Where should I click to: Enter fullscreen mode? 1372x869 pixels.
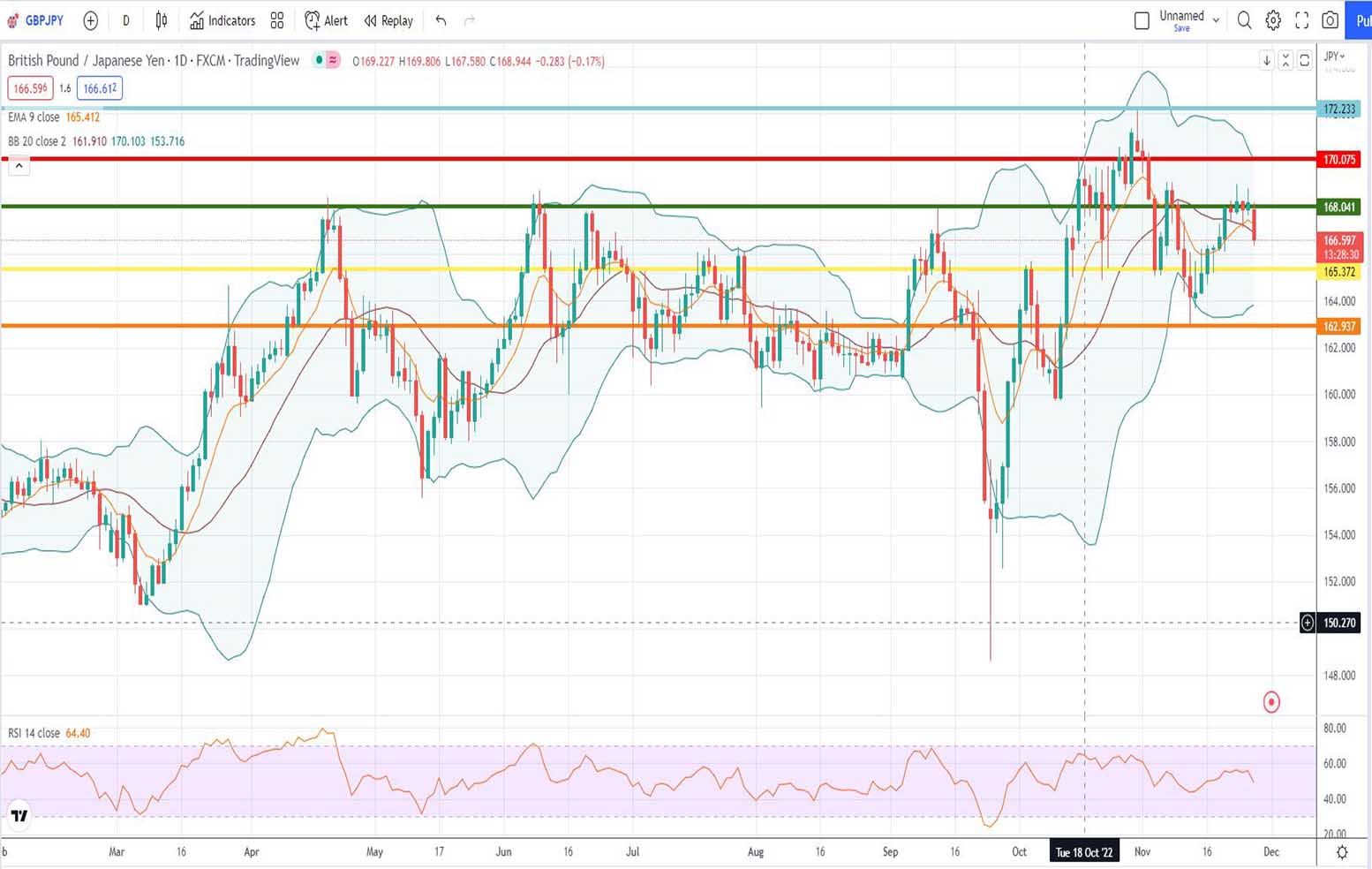click(1301, 20)
